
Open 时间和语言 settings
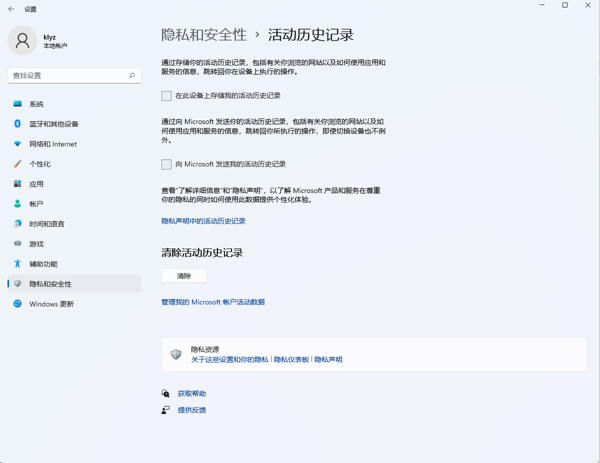click(x=74, y=223)
